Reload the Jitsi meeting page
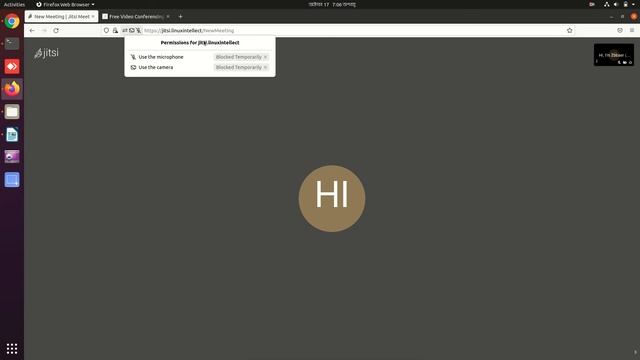This screenshot has width=640, height=360. (56, 31)
